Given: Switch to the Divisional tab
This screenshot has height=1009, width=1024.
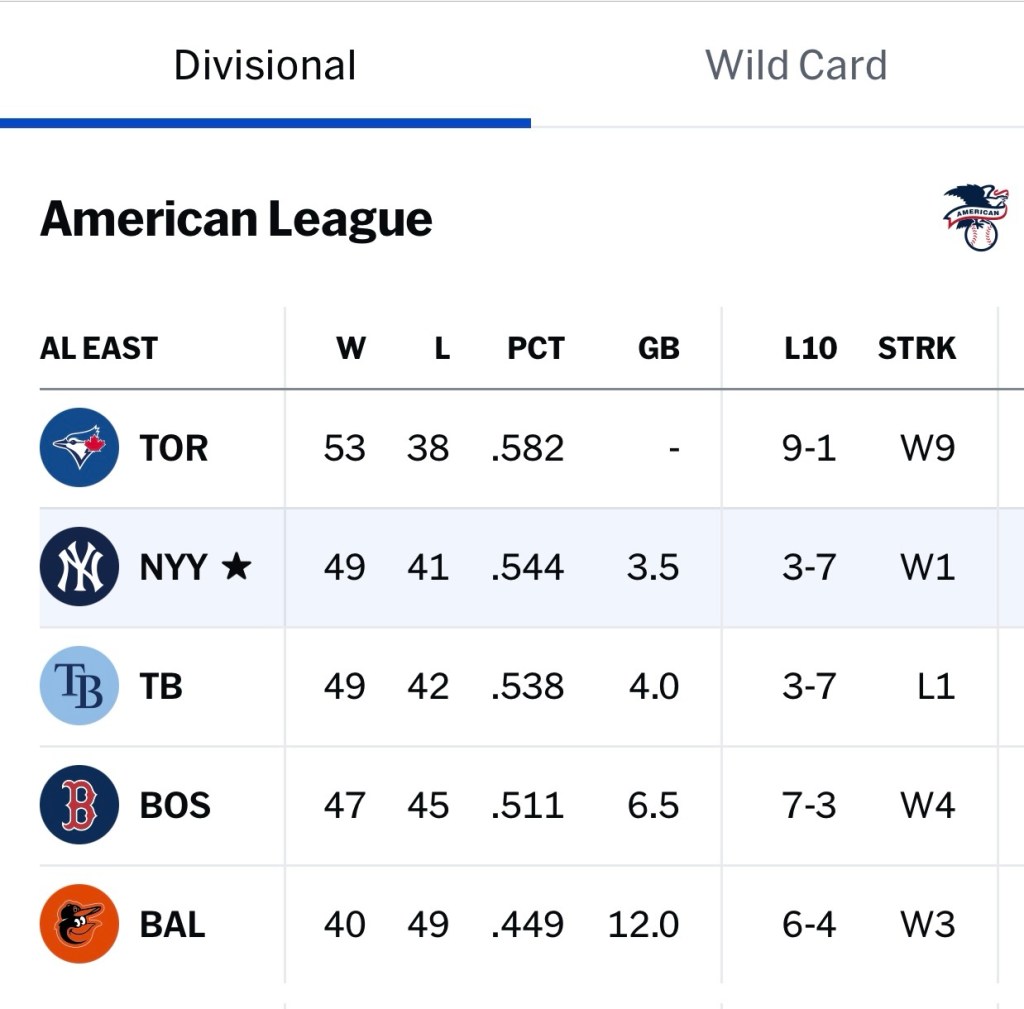Looking at the screenshot, I should pyautogui.click(x=265, y=66).
